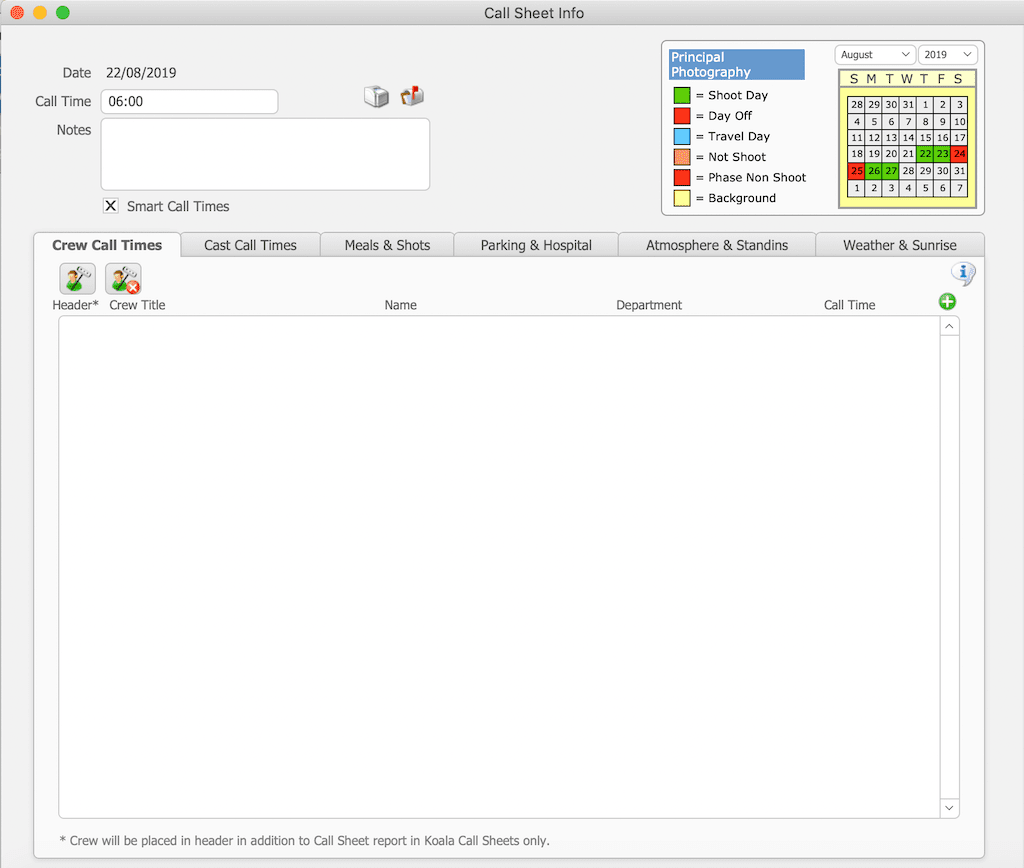Viewport: 1024px width, 868px height.
Task: Click the crew list scroll down arrow
Action: [949, 808]
